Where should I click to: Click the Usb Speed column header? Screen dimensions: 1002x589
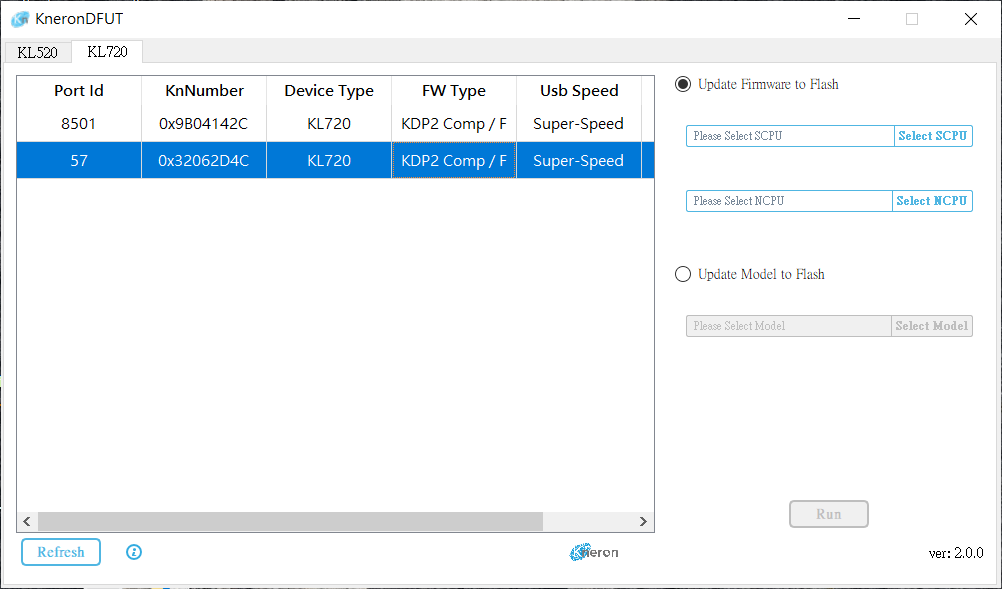pos(579,91)
